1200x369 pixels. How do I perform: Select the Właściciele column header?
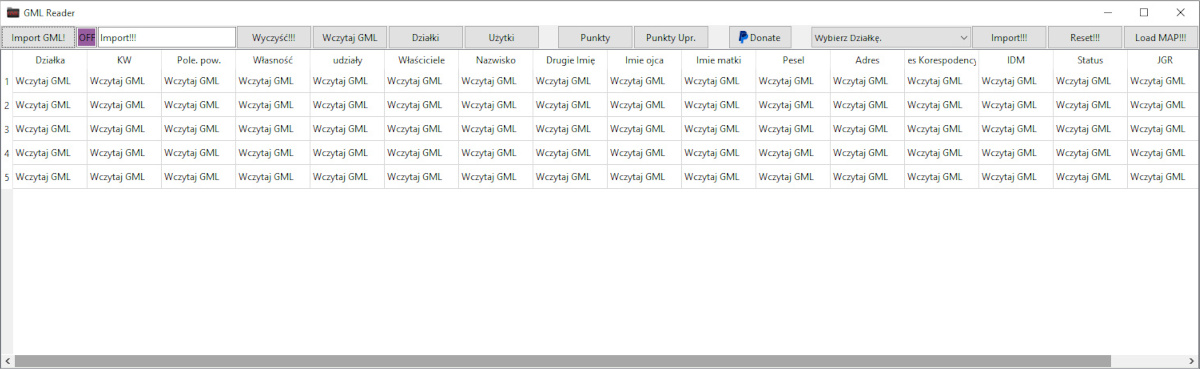click(421, 60)
